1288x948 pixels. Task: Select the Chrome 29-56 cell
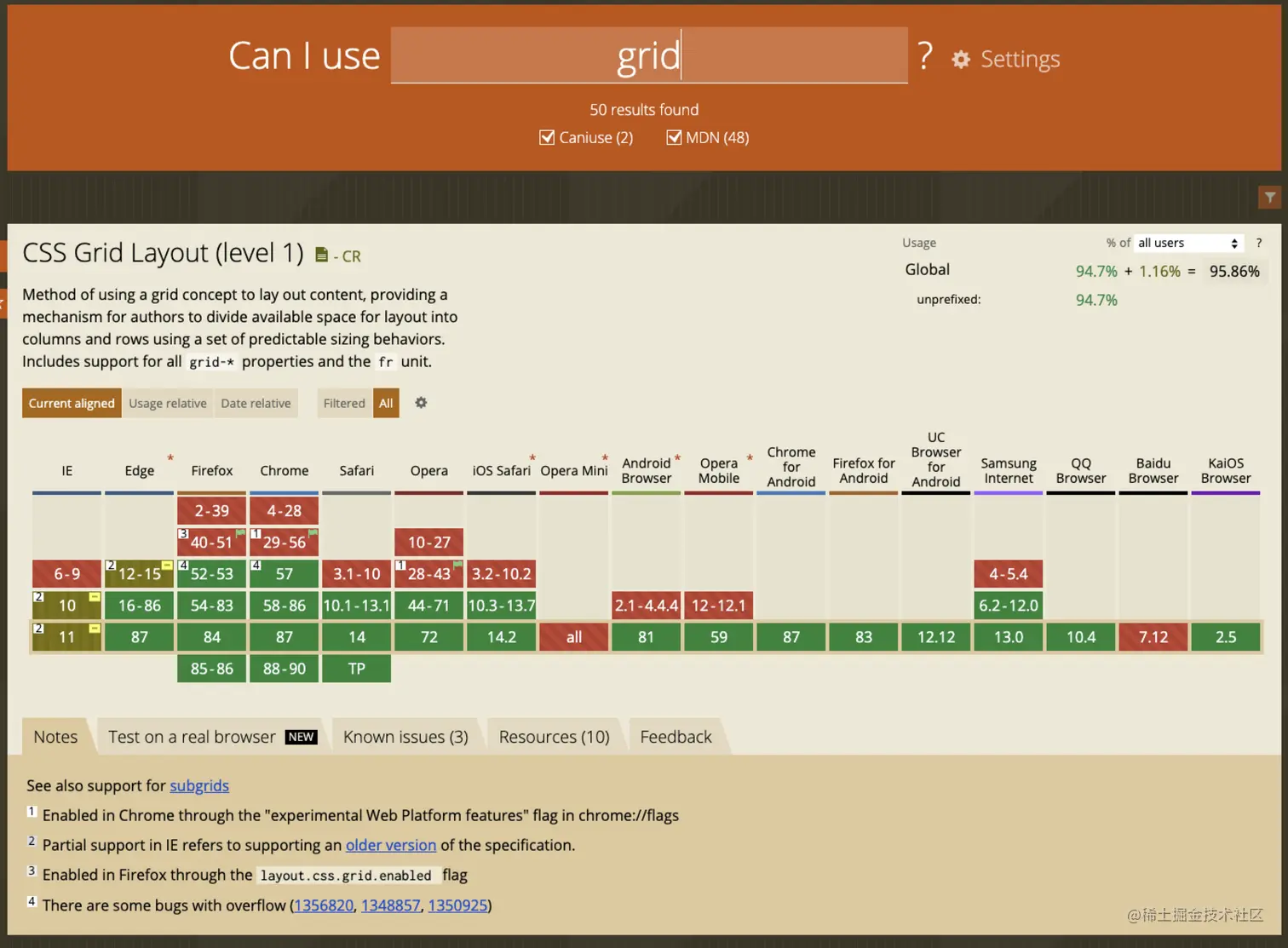tap(285, 543)
